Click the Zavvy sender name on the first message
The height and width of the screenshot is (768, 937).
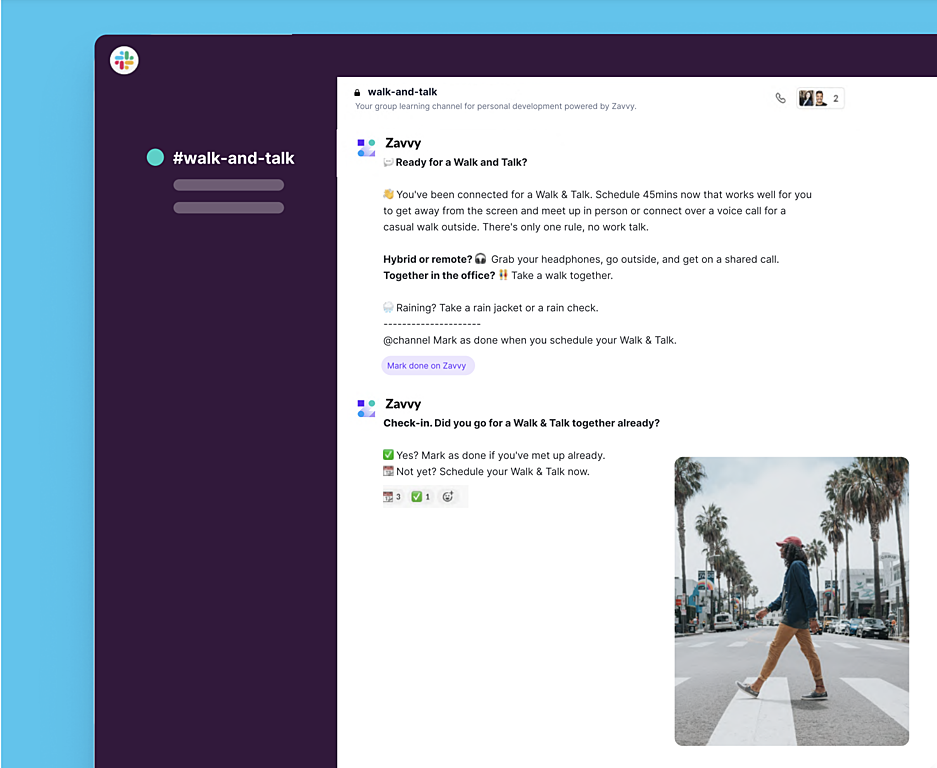tap(404, 142)
